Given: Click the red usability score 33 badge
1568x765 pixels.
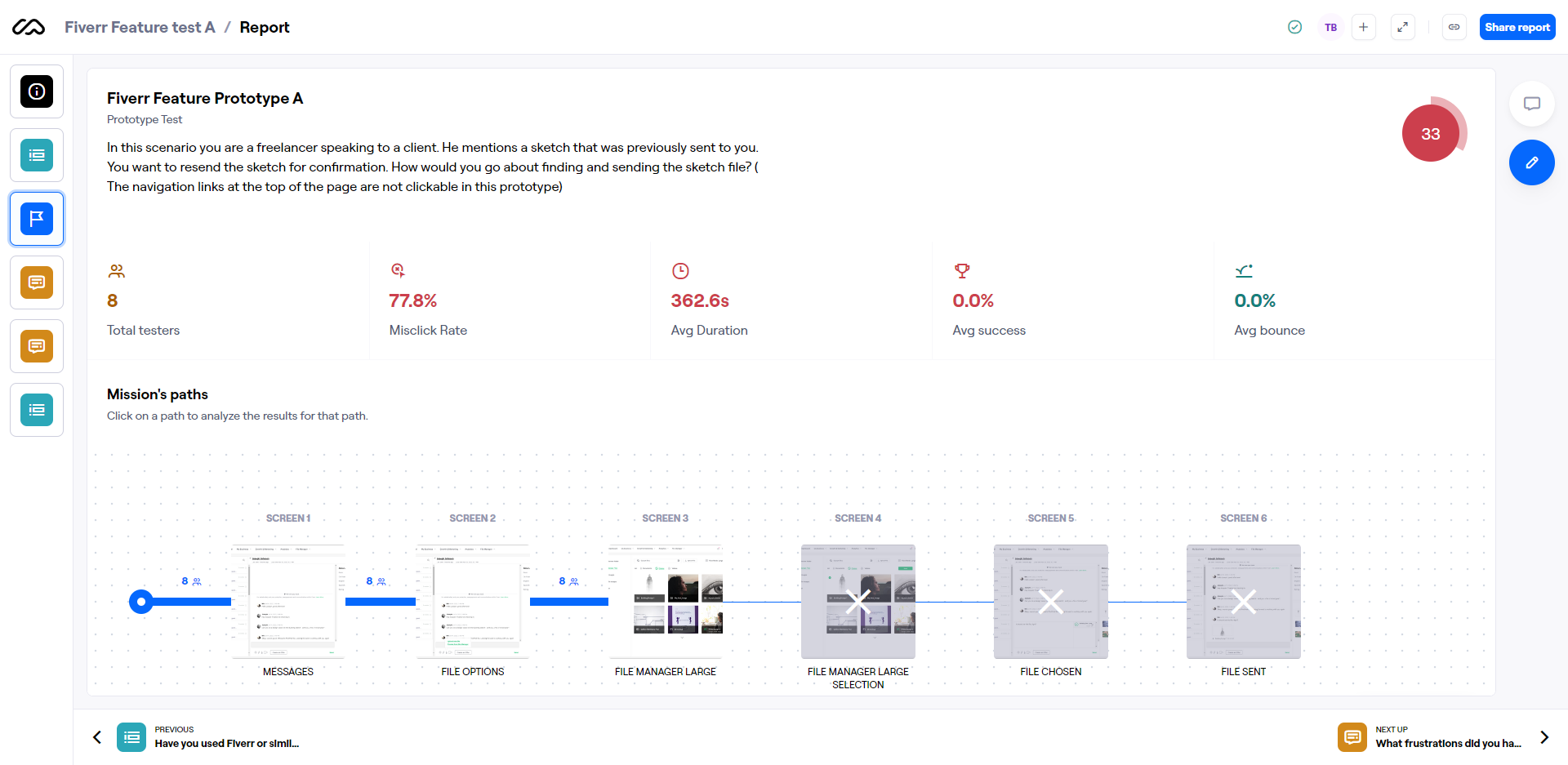Looking at the screenshot, I should click(x=1431, y=134).
